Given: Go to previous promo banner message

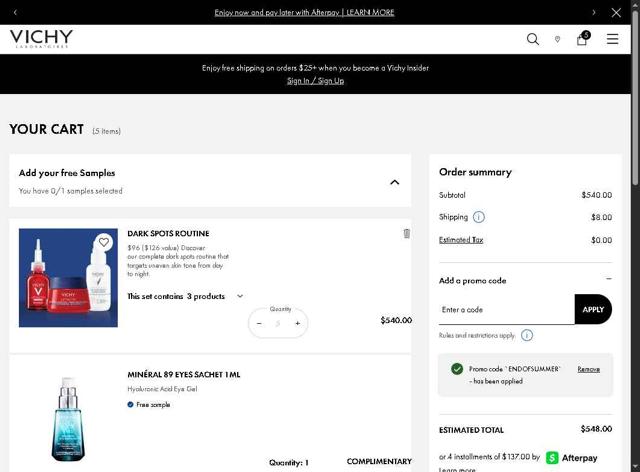Looking at the screenshot, I should pyautogui.click(x=15, y=12).
